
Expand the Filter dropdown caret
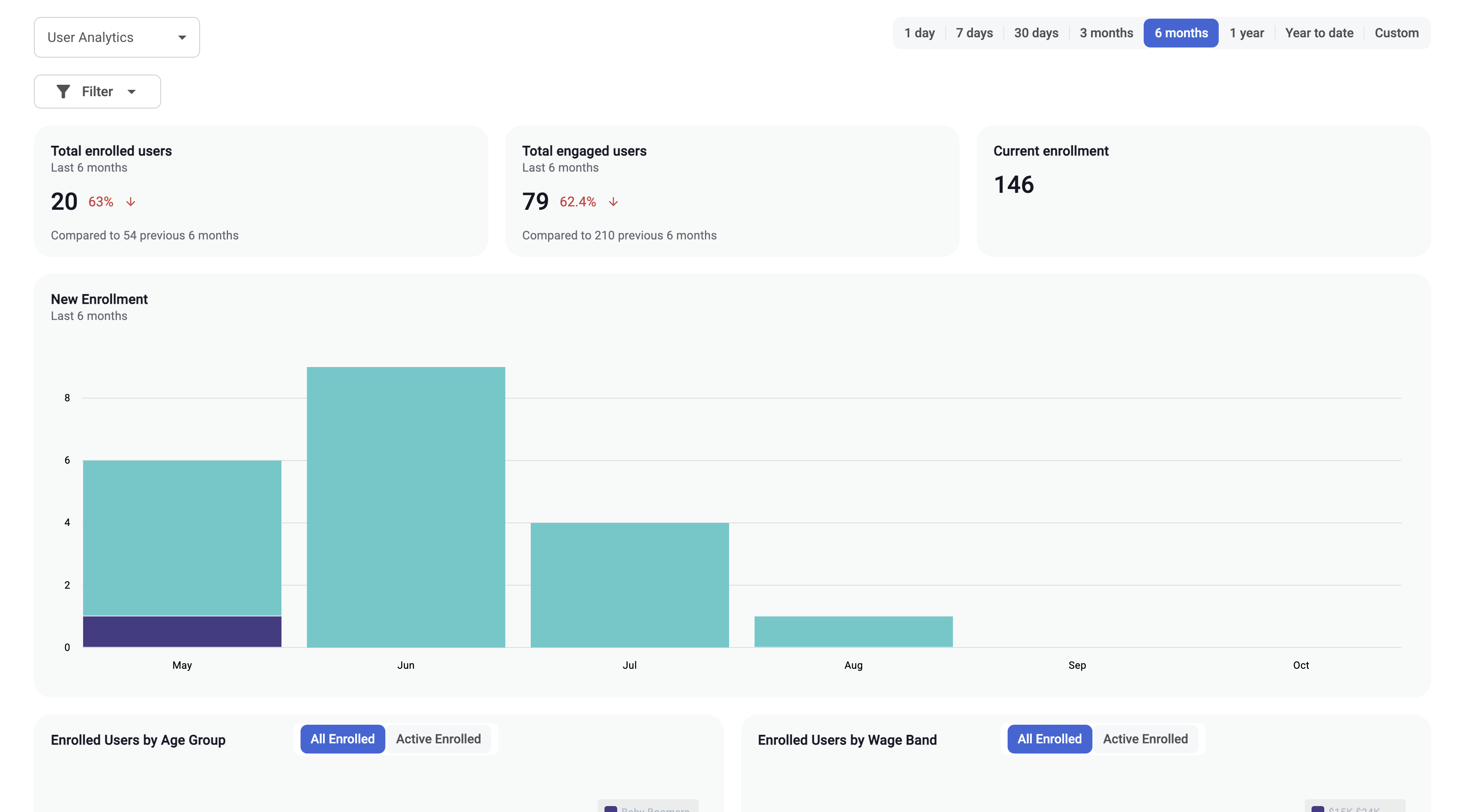(132, 92)
